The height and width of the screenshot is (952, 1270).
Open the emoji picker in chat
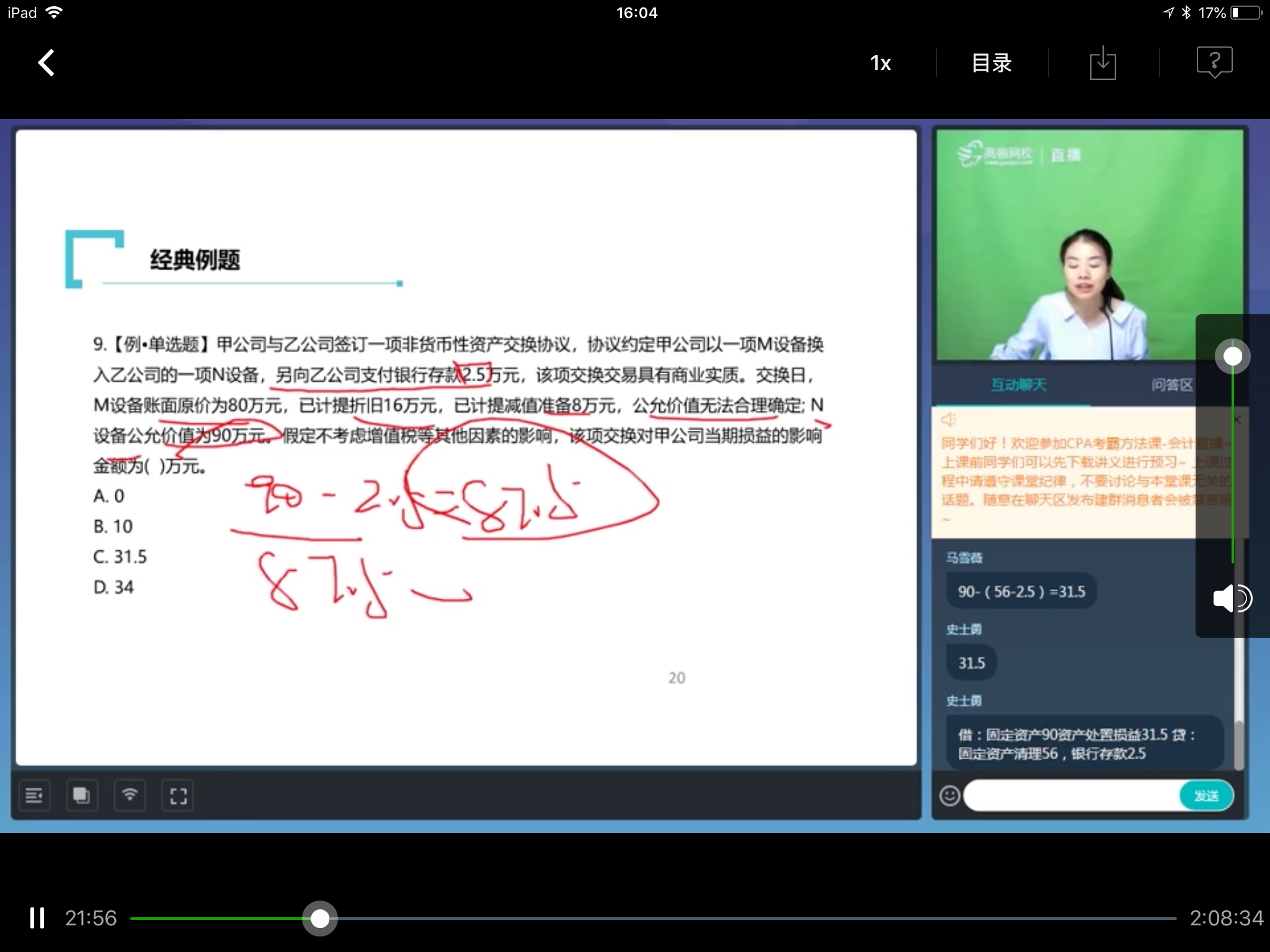click(948, 795)
